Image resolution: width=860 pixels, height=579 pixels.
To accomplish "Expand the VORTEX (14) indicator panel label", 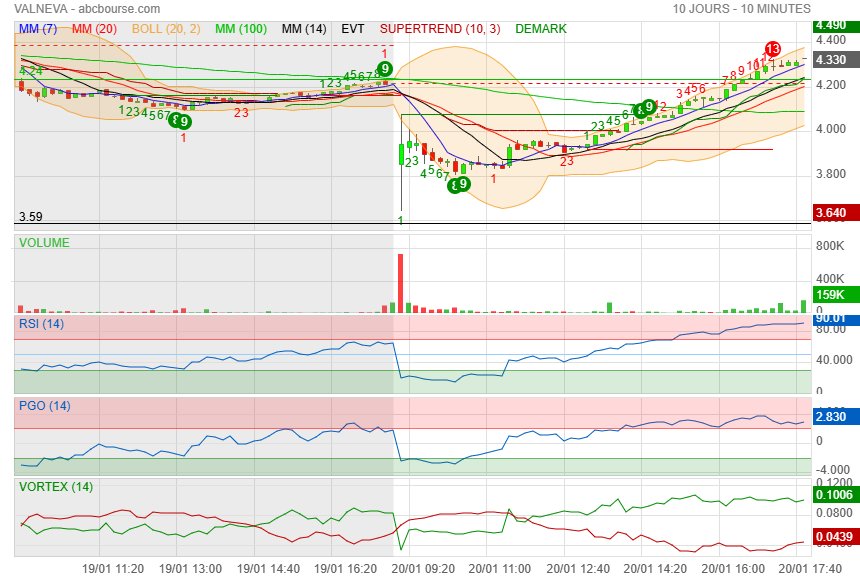I will [57, 487].
